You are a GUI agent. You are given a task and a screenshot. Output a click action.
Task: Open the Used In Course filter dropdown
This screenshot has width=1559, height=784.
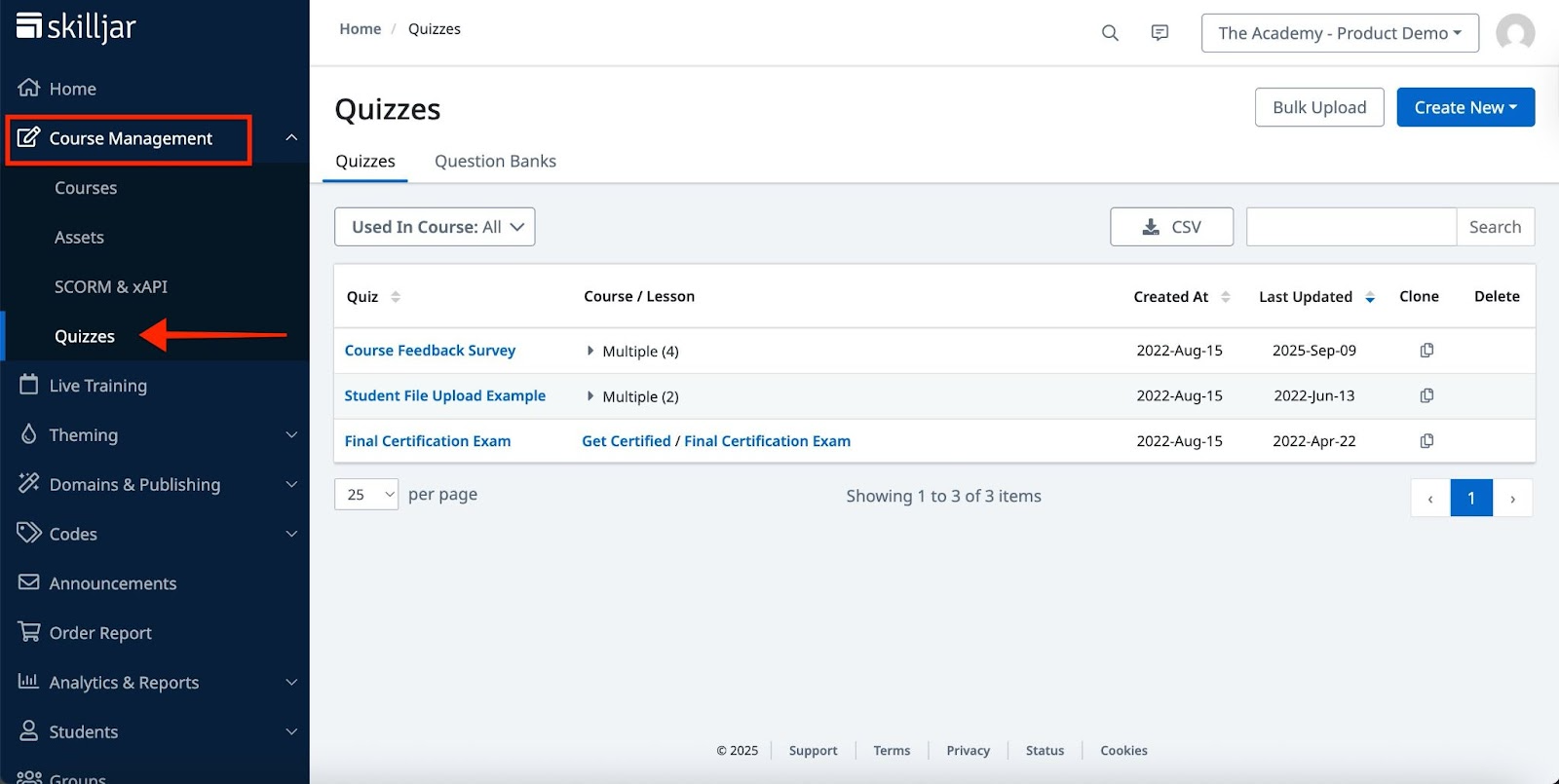(435, 227)
